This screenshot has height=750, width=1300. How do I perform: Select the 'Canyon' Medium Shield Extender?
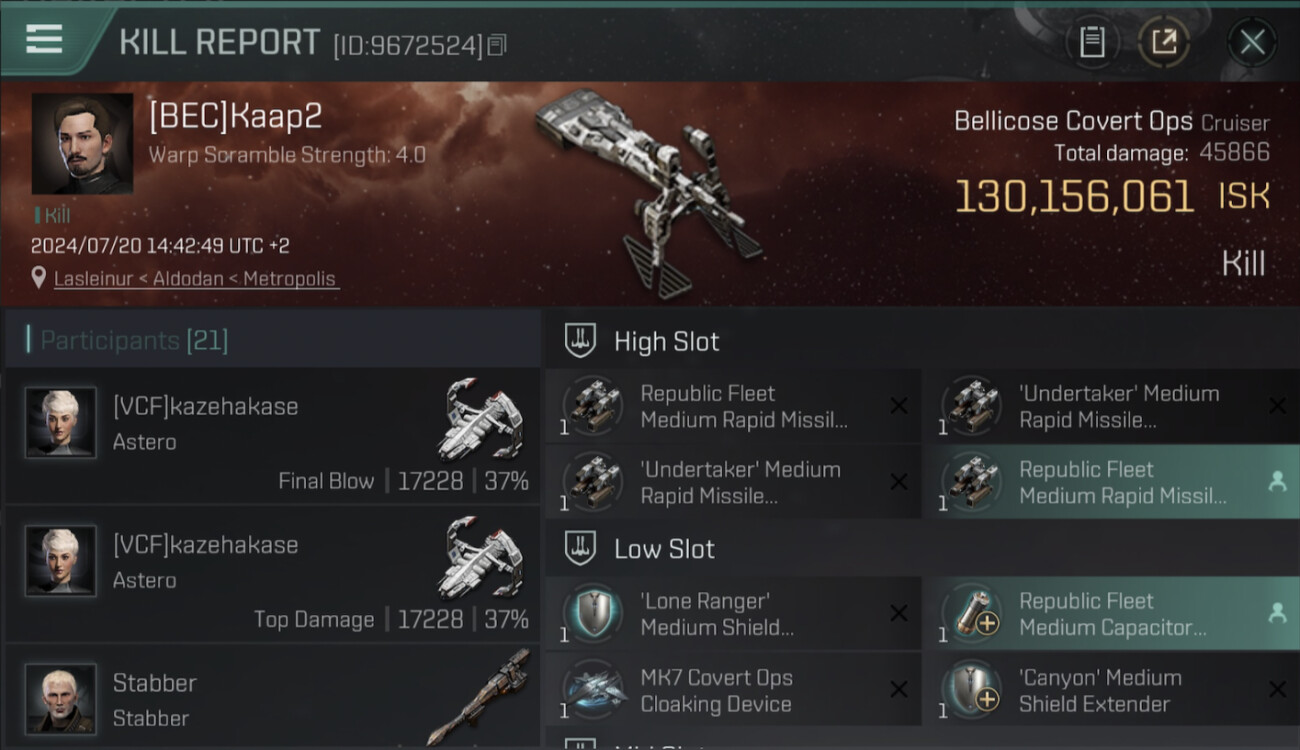coord(1111,690)
